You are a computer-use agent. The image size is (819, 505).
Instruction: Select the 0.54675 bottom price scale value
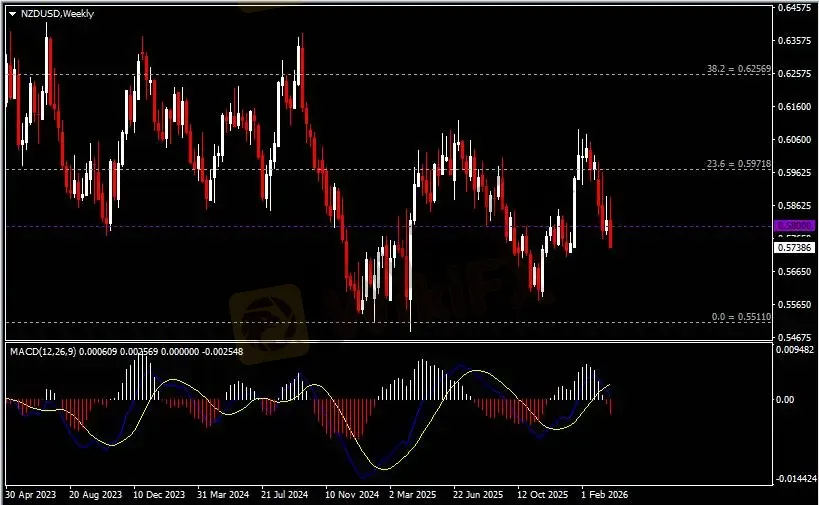[793, 337]
